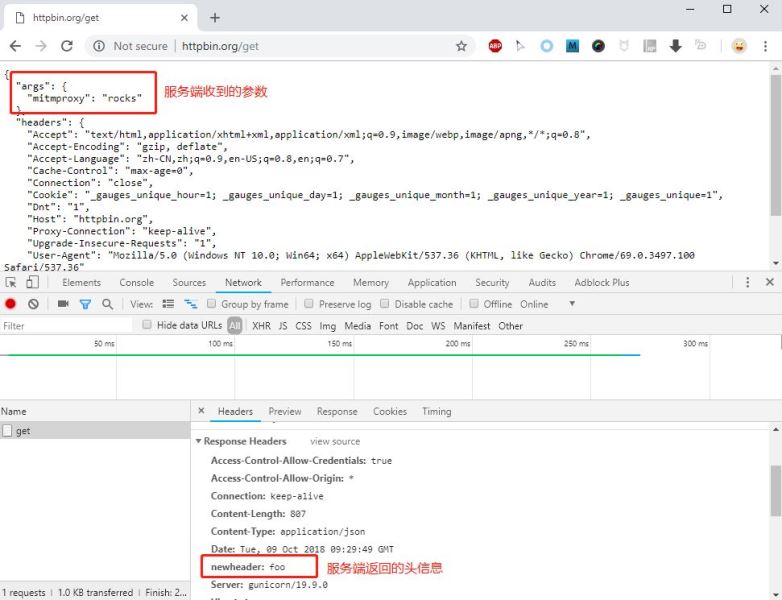This screenshot has height=600, width=782.
Task: Toggle the device toolbar in DevTools
Action: click(32, 282)
